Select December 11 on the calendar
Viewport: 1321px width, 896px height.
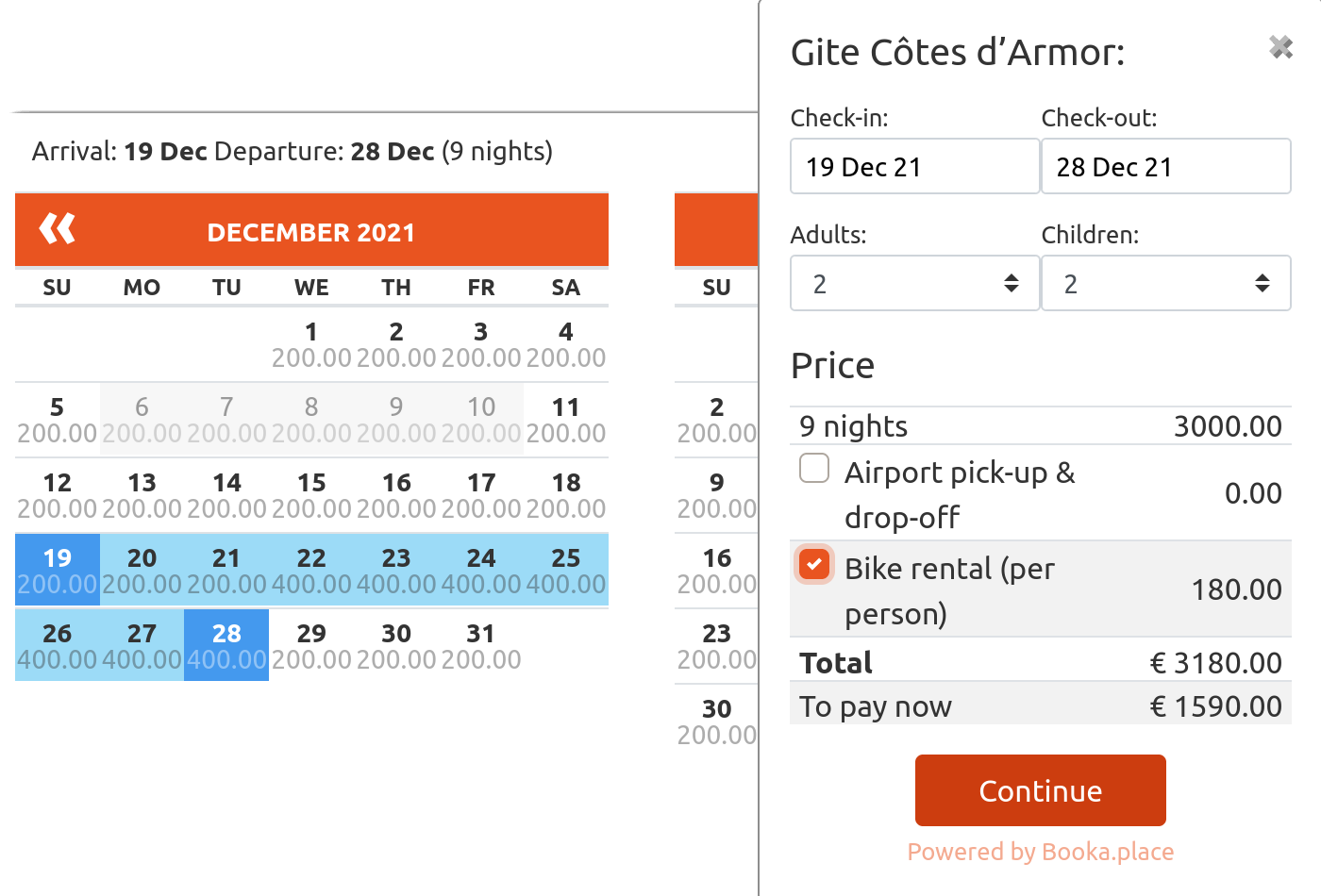(x=566, y=419)
